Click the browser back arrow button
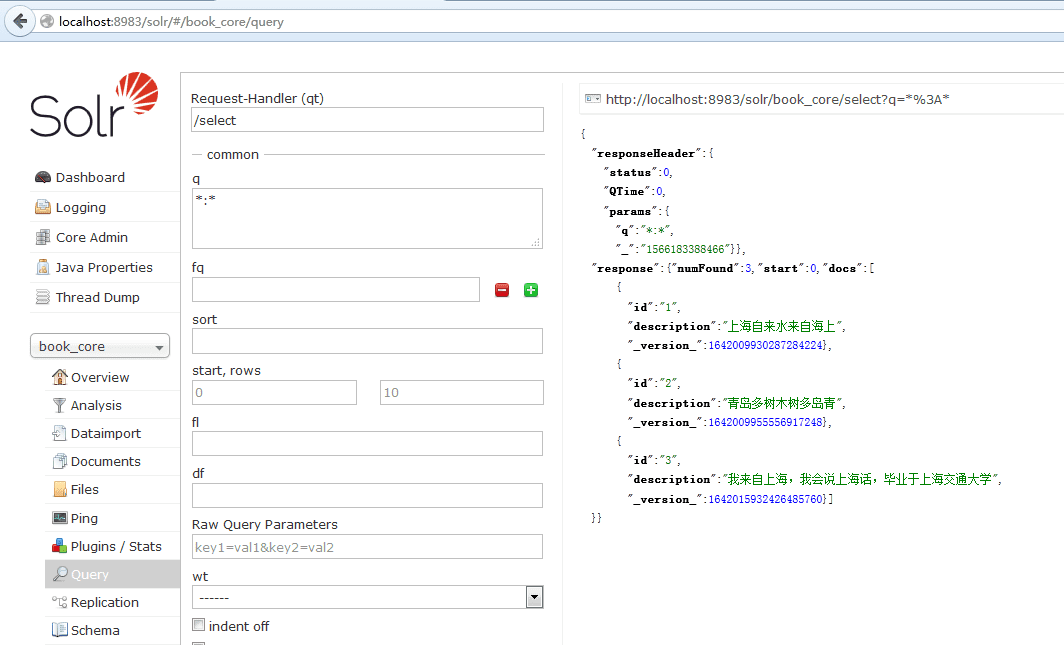The width and height of the screenshot is (1064, 645). pyautogui.click(x=20, y=21)
